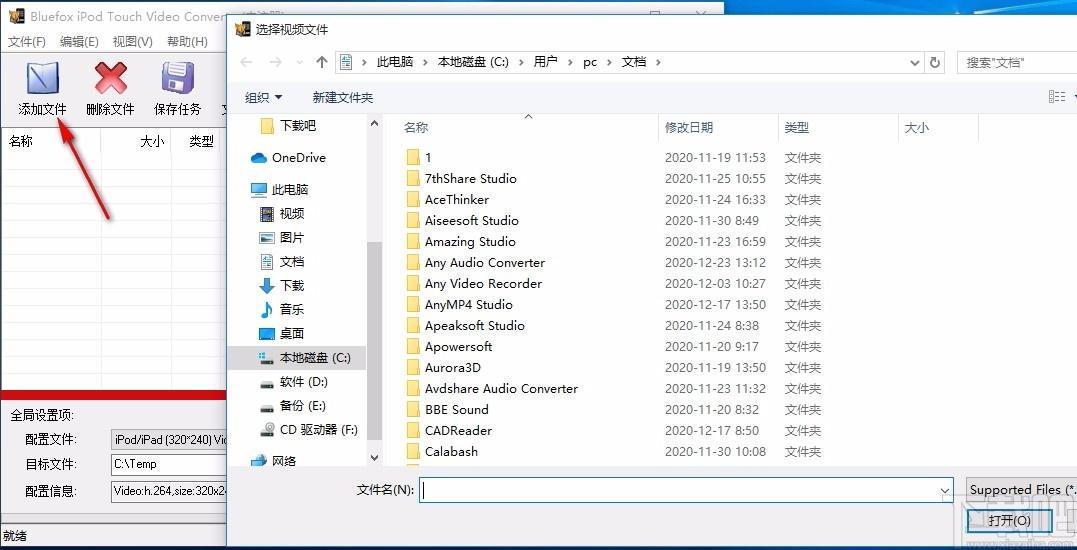Change the view layout icon
This screenshot has height=550, width=1077.
[1057, 98]
